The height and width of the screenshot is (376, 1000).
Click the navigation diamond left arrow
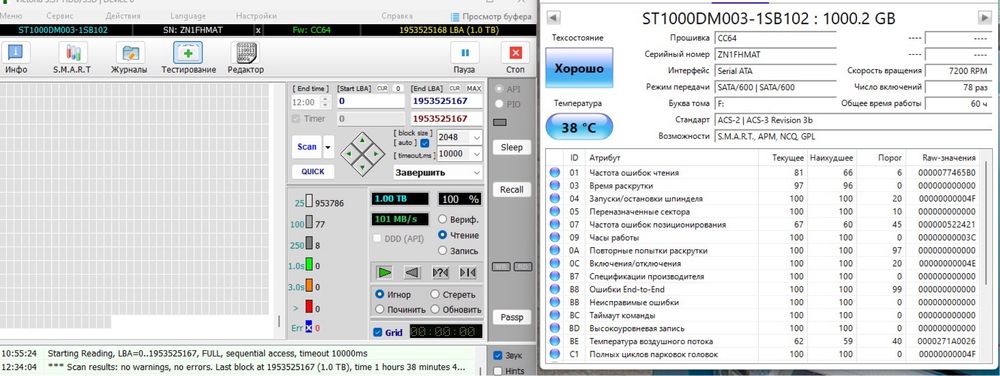(x=348, y=153)
